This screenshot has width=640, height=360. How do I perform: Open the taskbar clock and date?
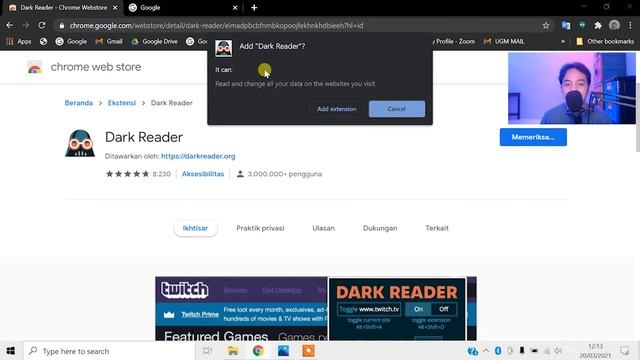coord(595,351)
